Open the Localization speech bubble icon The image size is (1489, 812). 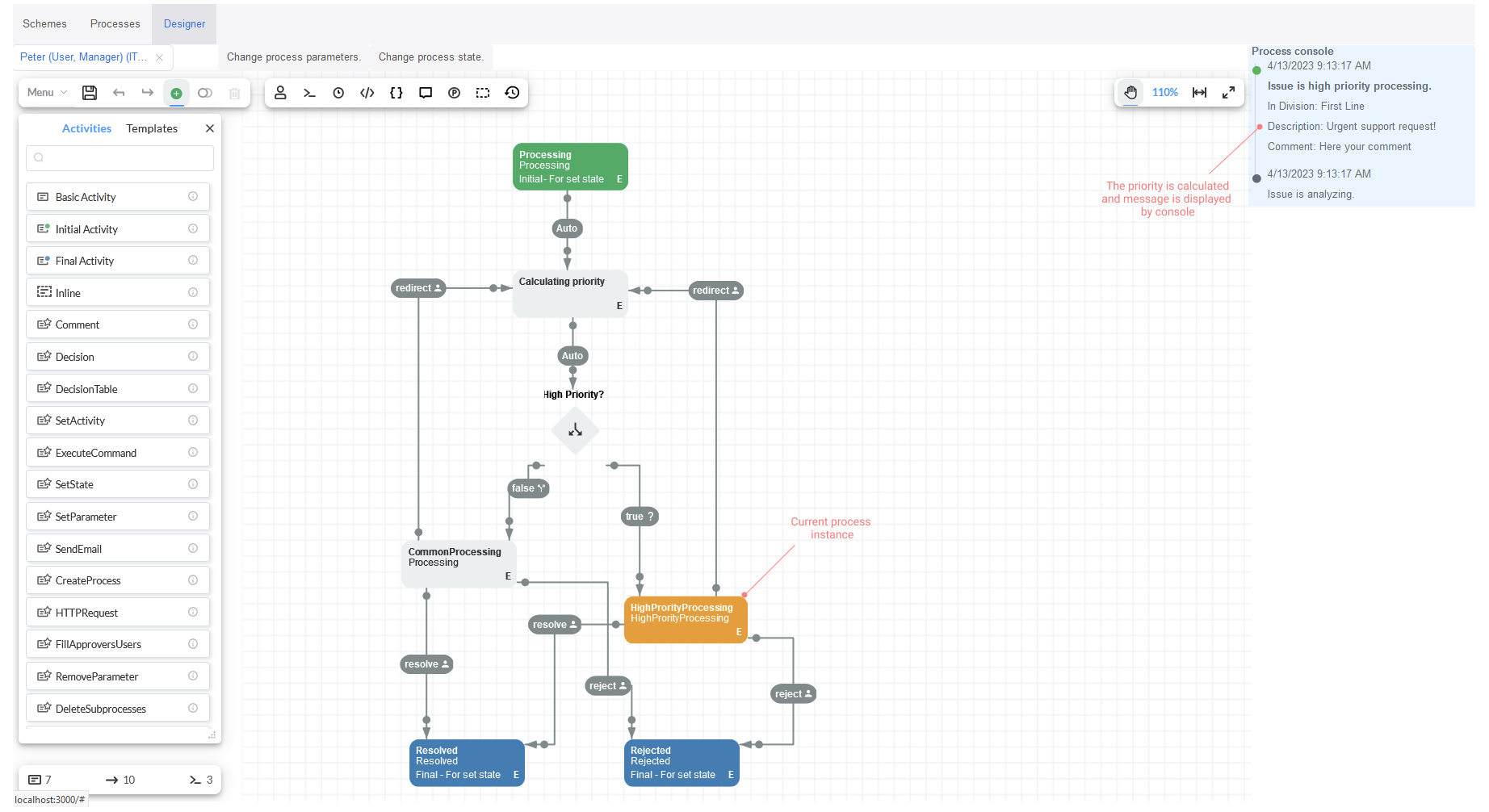point(426,93)
